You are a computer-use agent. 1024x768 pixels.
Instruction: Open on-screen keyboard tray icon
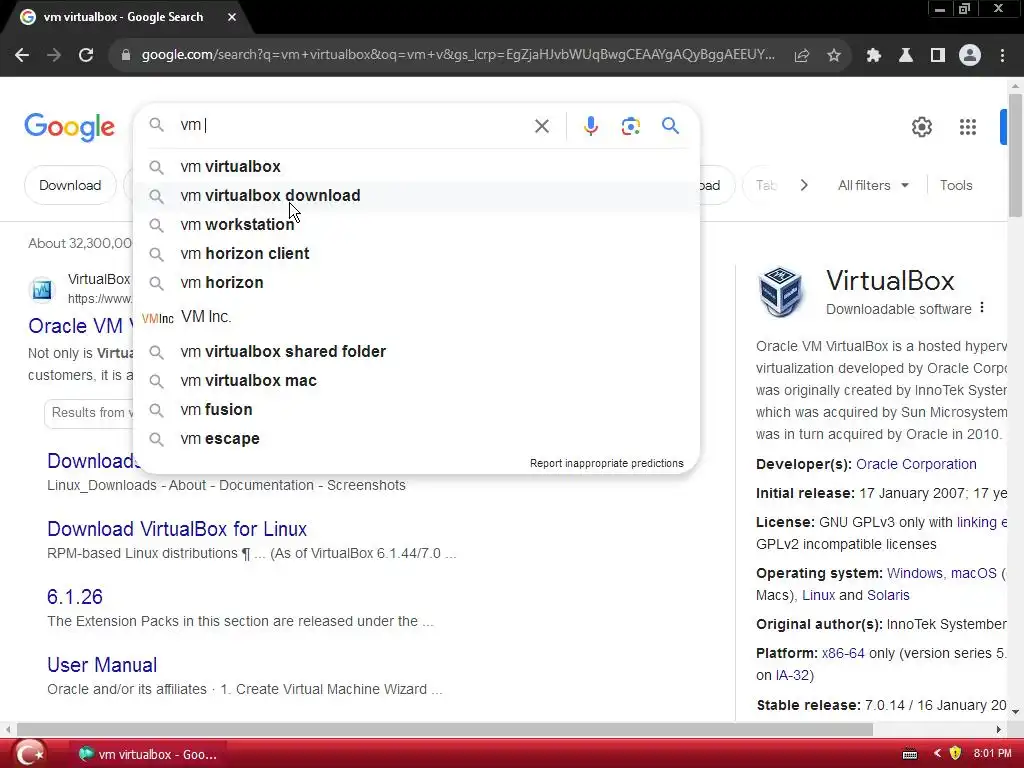910,754
